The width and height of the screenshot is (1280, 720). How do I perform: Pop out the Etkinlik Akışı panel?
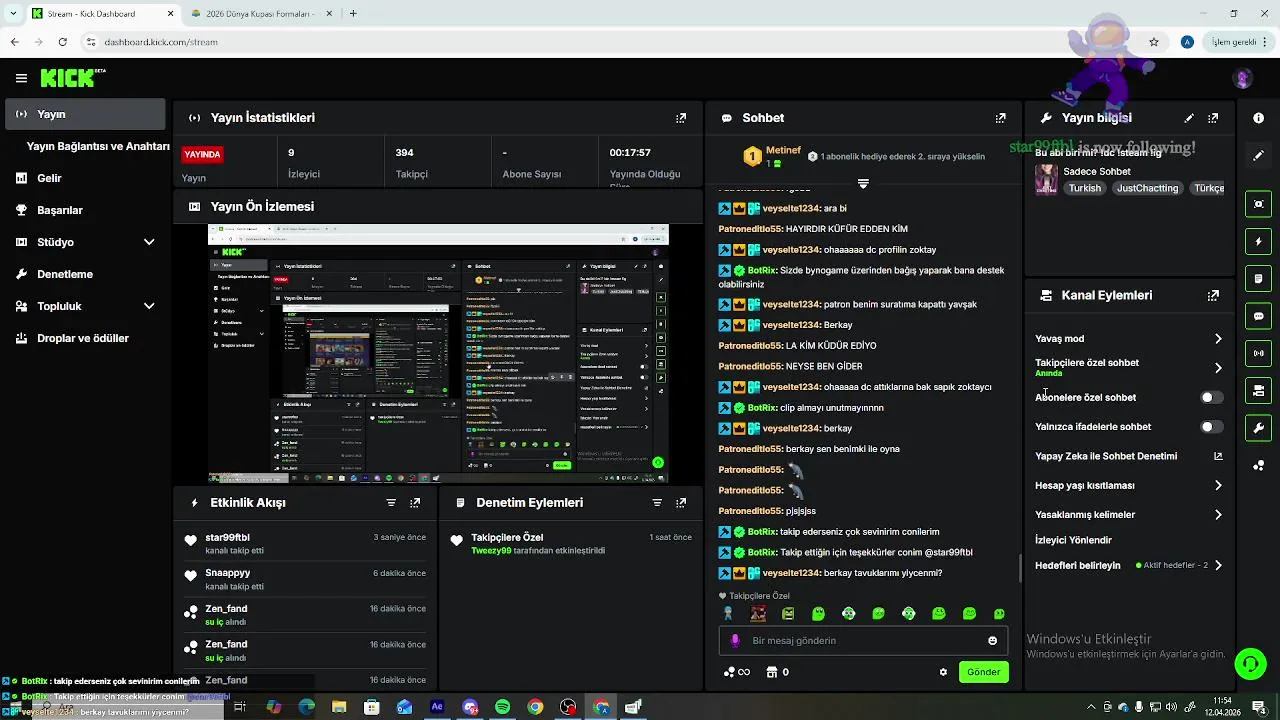pos(415,503)
